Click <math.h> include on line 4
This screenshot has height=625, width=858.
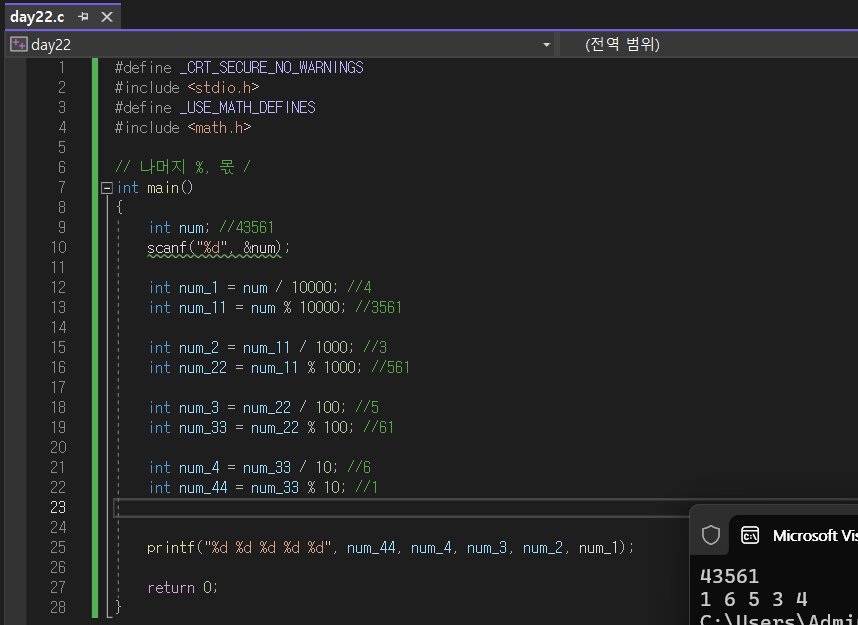(x=219, y=128)
